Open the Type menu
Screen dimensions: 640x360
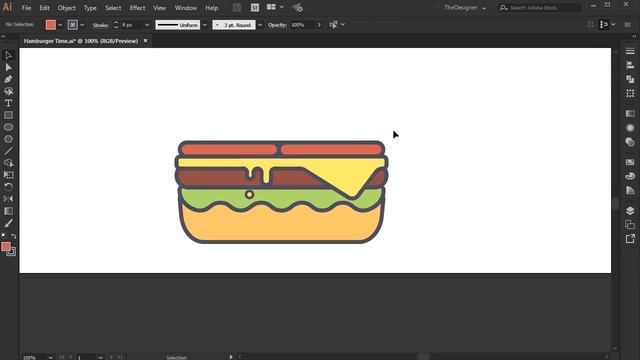(x=90, y=8)
